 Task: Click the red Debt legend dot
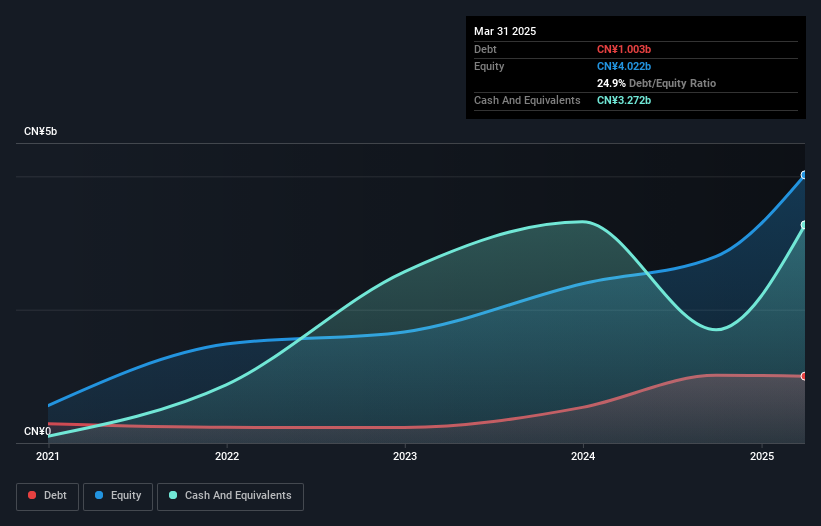[x=32, y=495]
